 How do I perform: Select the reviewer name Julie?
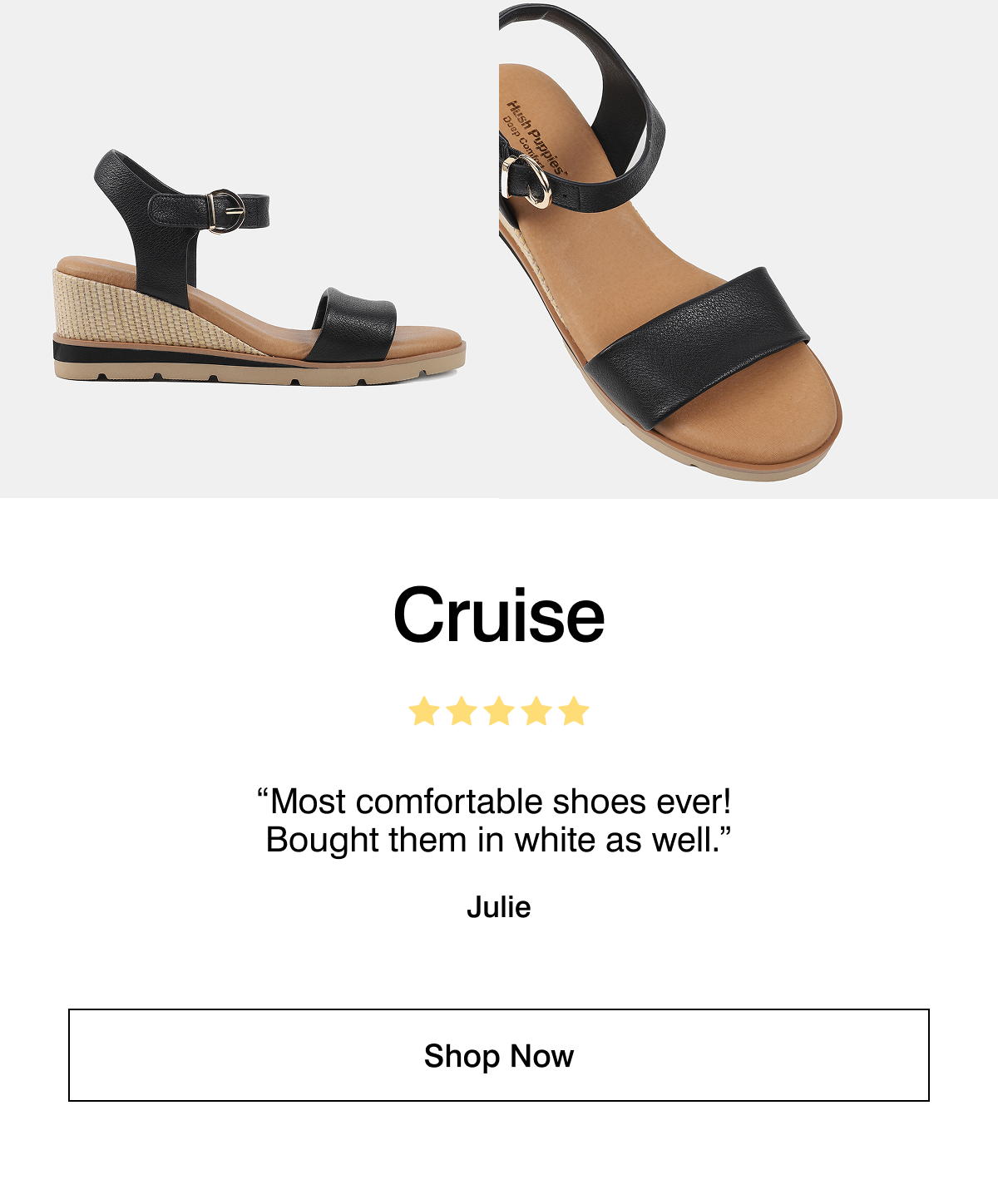[x=499, y=905]
